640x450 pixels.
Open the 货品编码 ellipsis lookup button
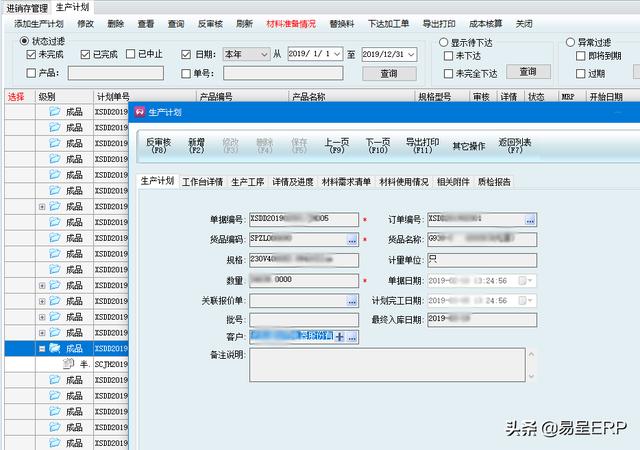pos(352,240)
